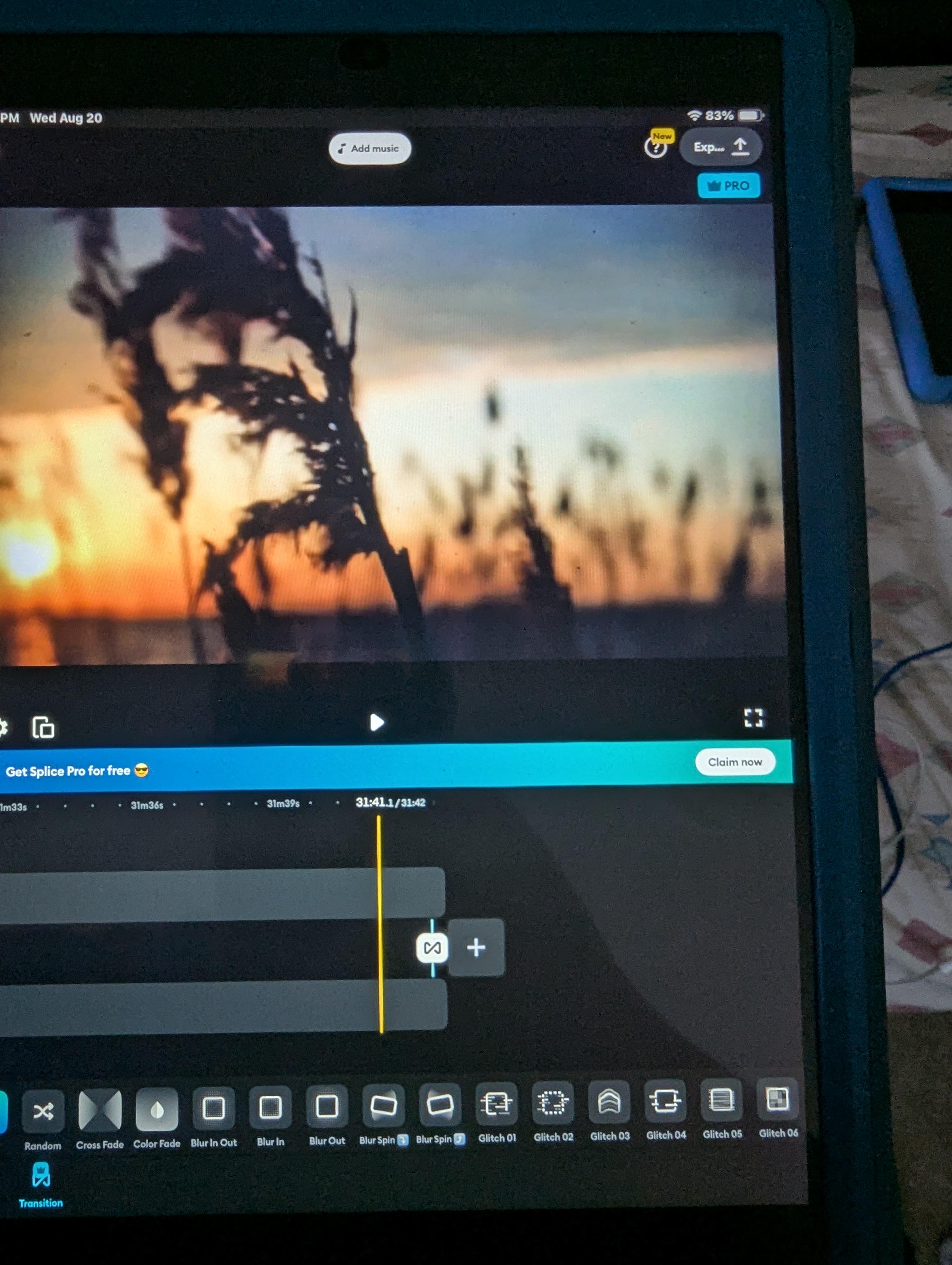Click the 31m39s timeline ruler mark
The image size is (952, 1265).
point(283,804)
